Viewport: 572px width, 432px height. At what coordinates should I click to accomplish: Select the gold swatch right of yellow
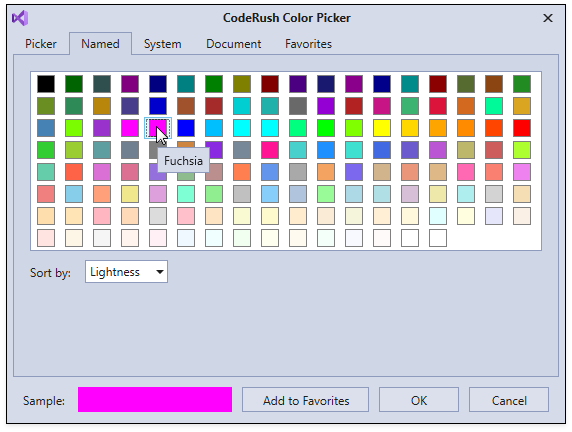[x=410, y=128]
